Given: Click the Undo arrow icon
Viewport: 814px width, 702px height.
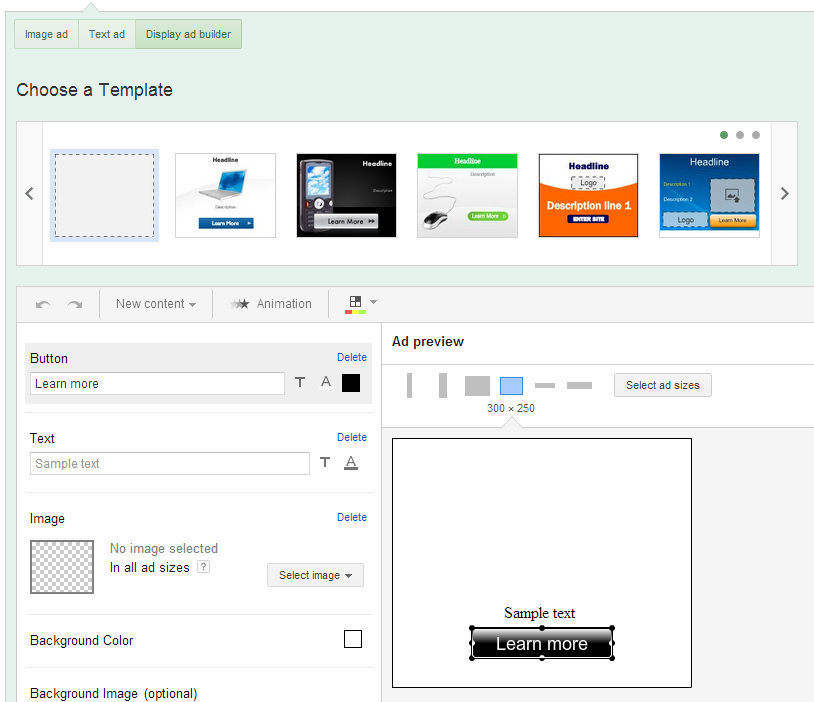Looking at the screenshot, I should (42, 304).
